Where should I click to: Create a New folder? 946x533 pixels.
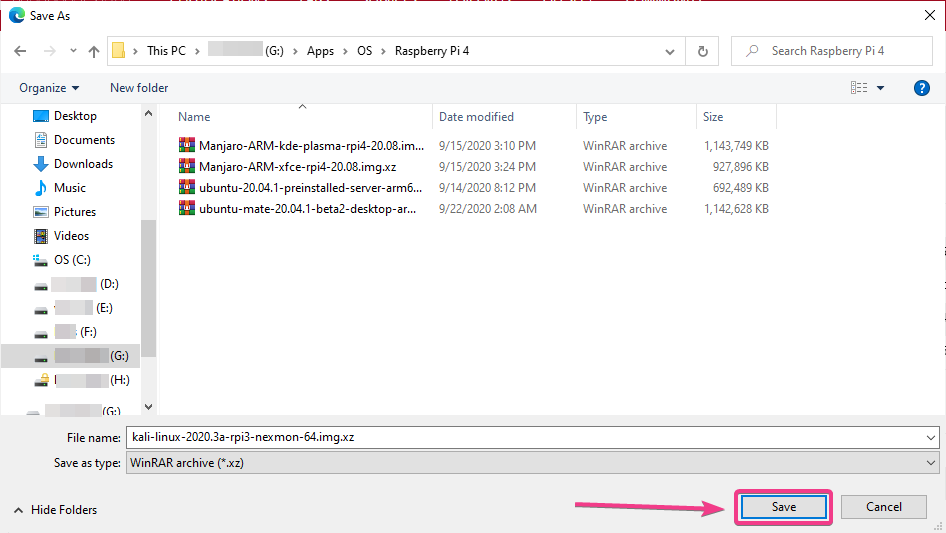coord(139,88)
